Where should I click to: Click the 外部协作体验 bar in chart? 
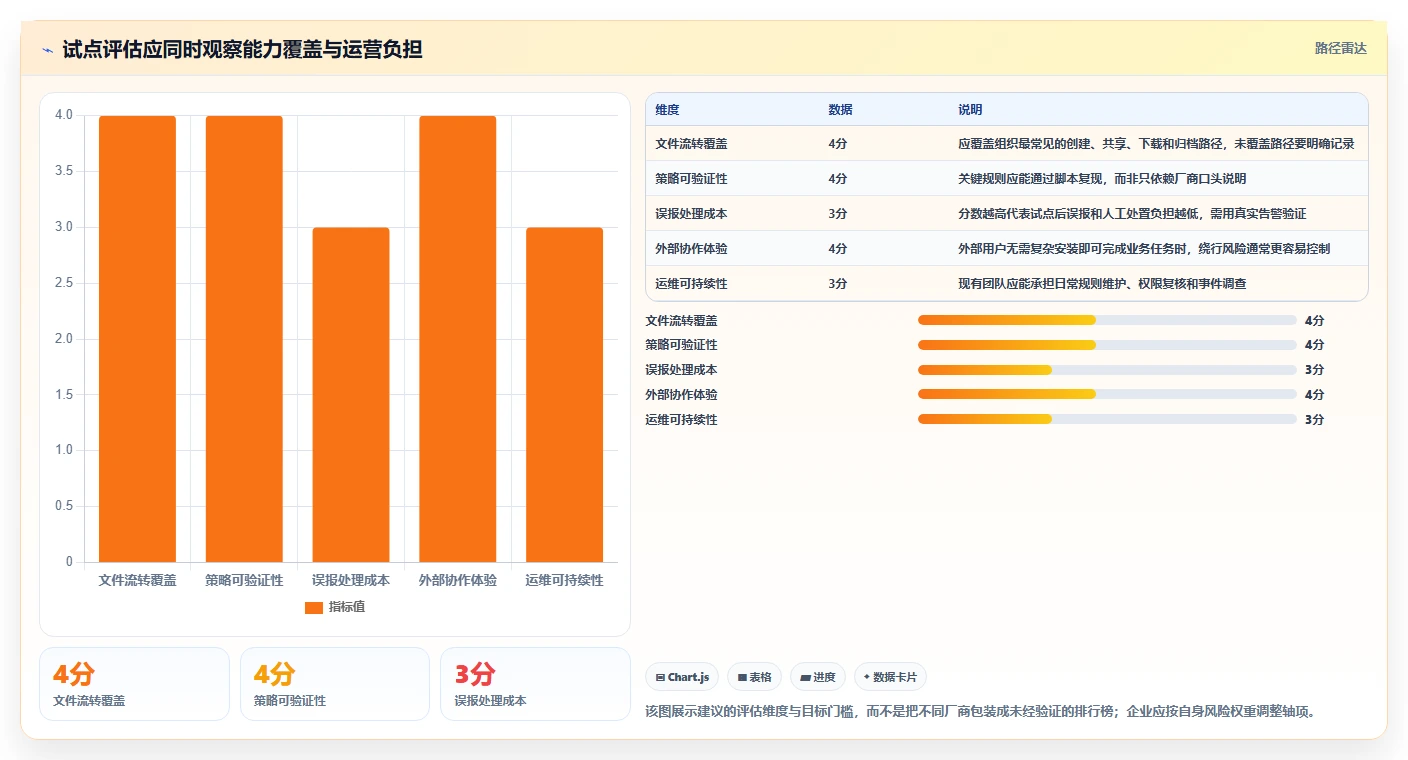[x=458, y=339]
